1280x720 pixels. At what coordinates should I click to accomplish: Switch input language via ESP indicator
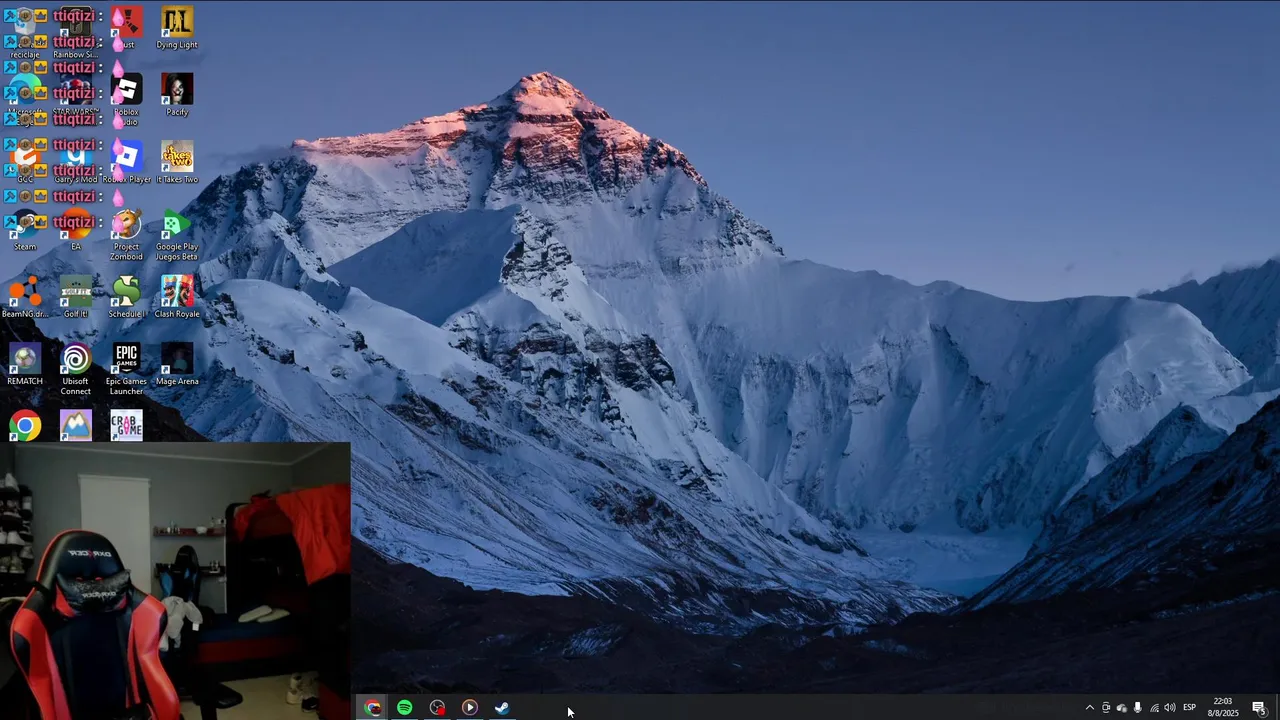[x=1190, y=708]
